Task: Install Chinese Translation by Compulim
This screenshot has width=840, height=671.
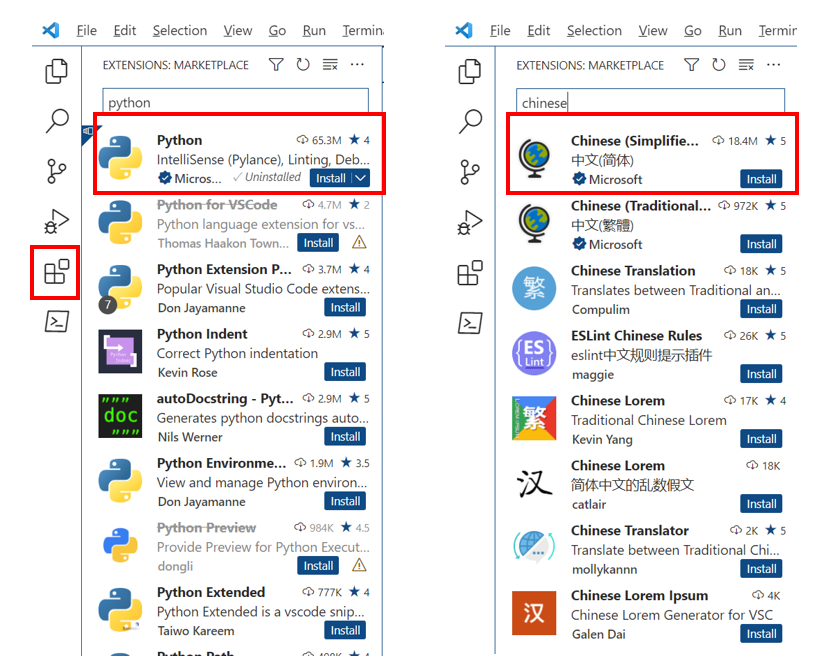Action: 761,308
